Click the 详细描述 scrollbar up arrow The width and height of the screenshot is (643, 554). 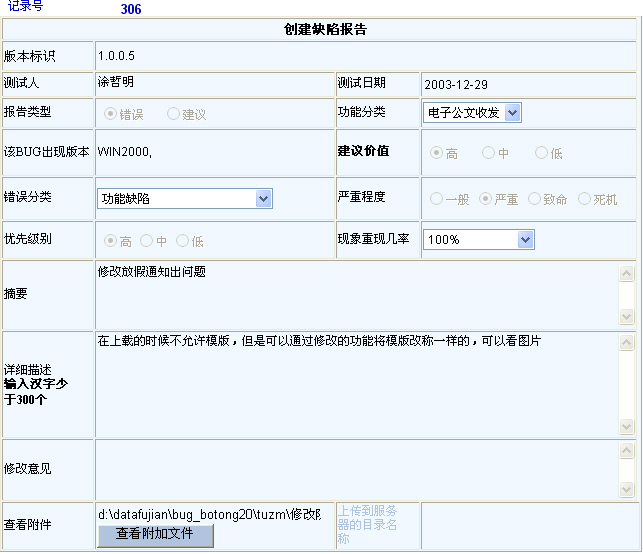pos(626,342)
